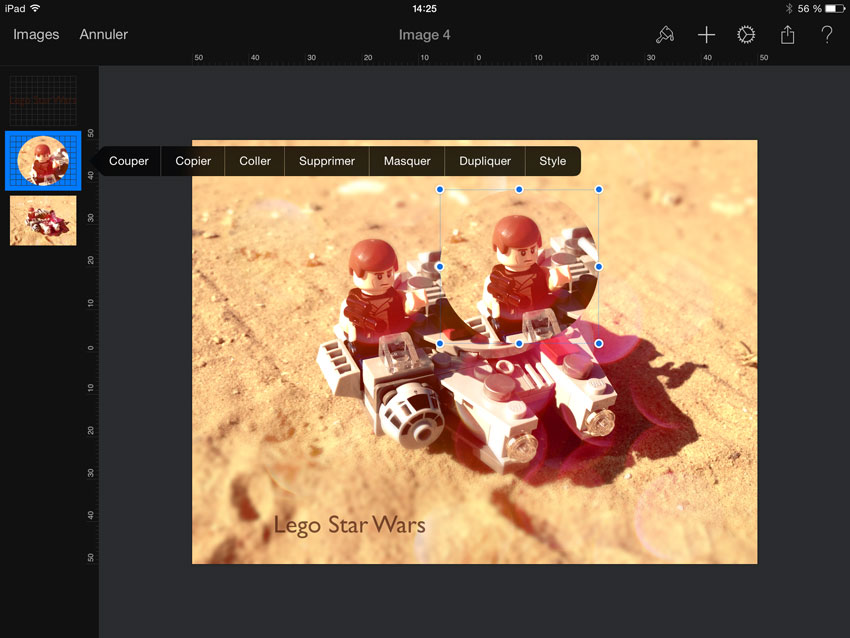850x638 pixels.
Task: Choose Style in the popup menu
Action: (552, 161)
